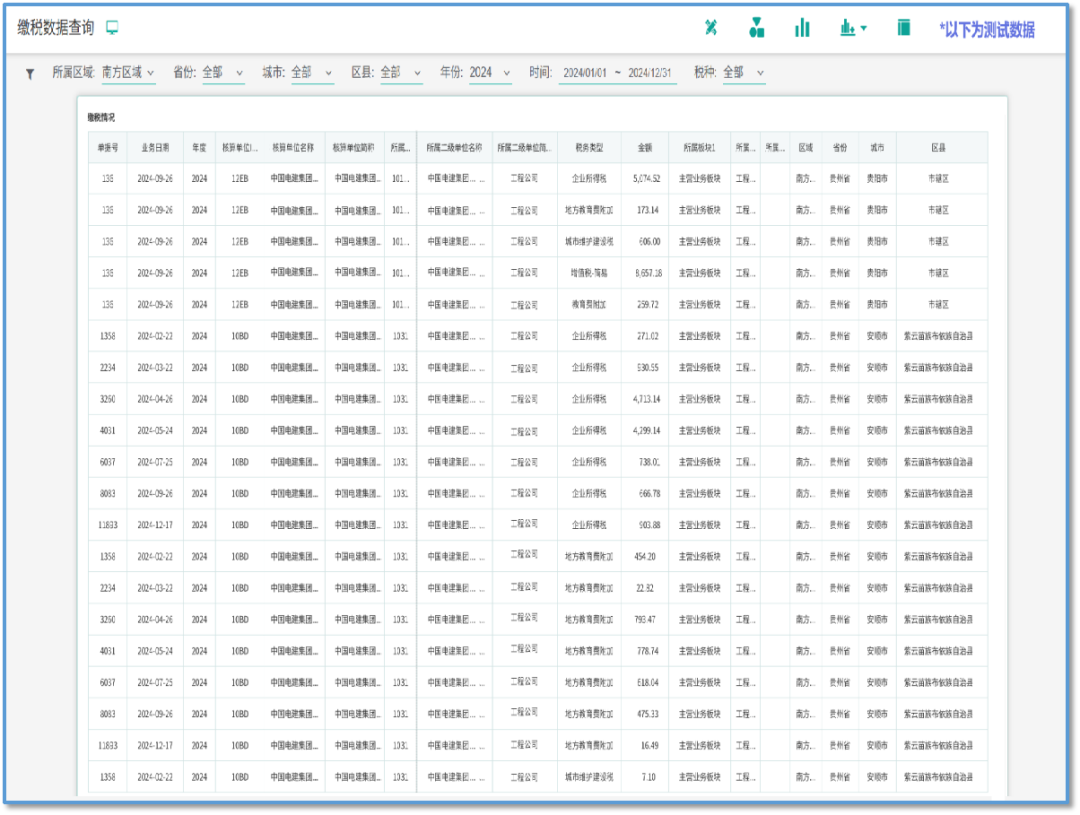This screenshot has height=815, width=1080.
Task: Click the 所属二级单位名称 column header
Action: click(x=455, y=147)
